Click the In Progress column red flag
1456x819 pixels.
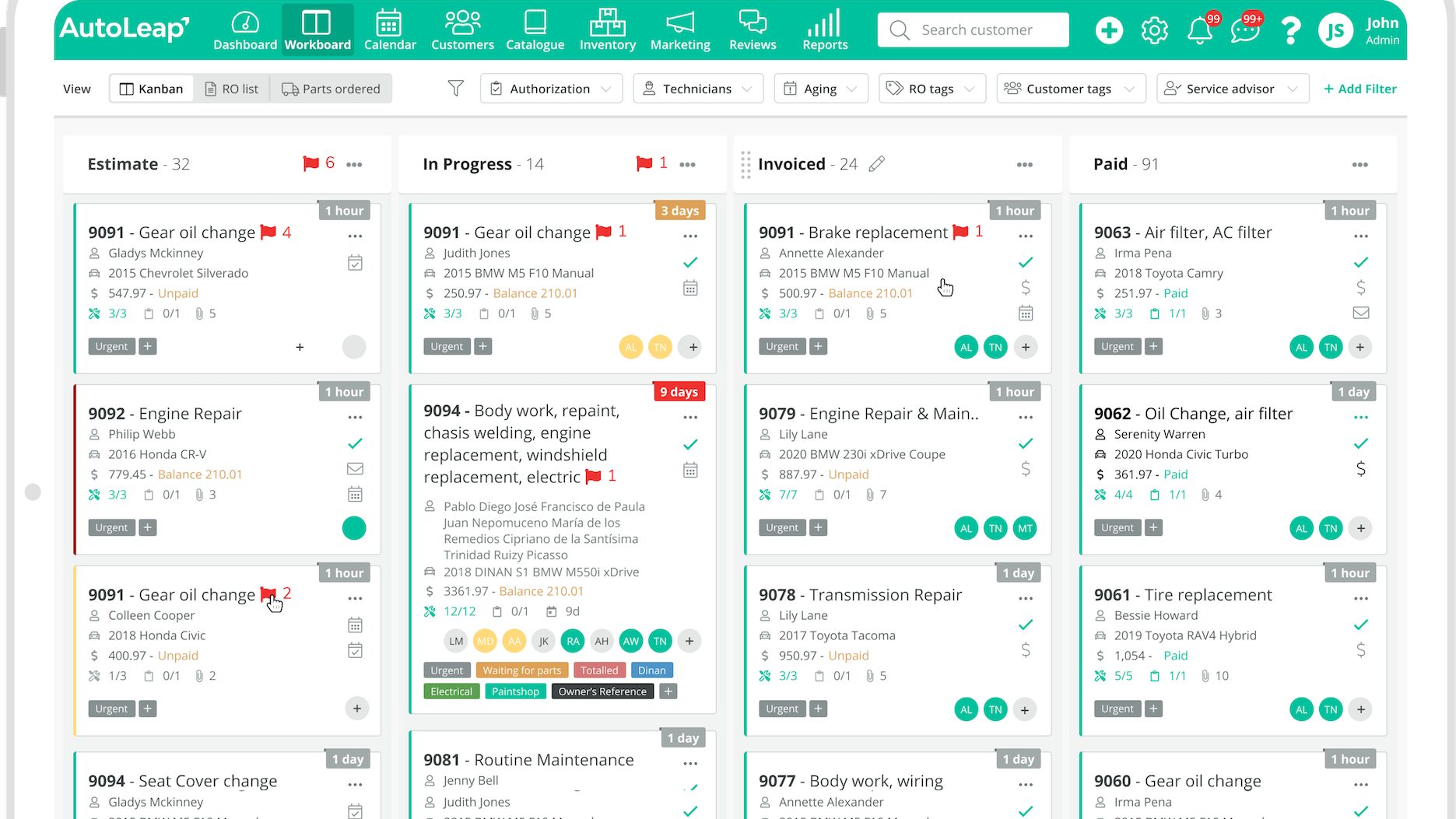tap(644, 163)
